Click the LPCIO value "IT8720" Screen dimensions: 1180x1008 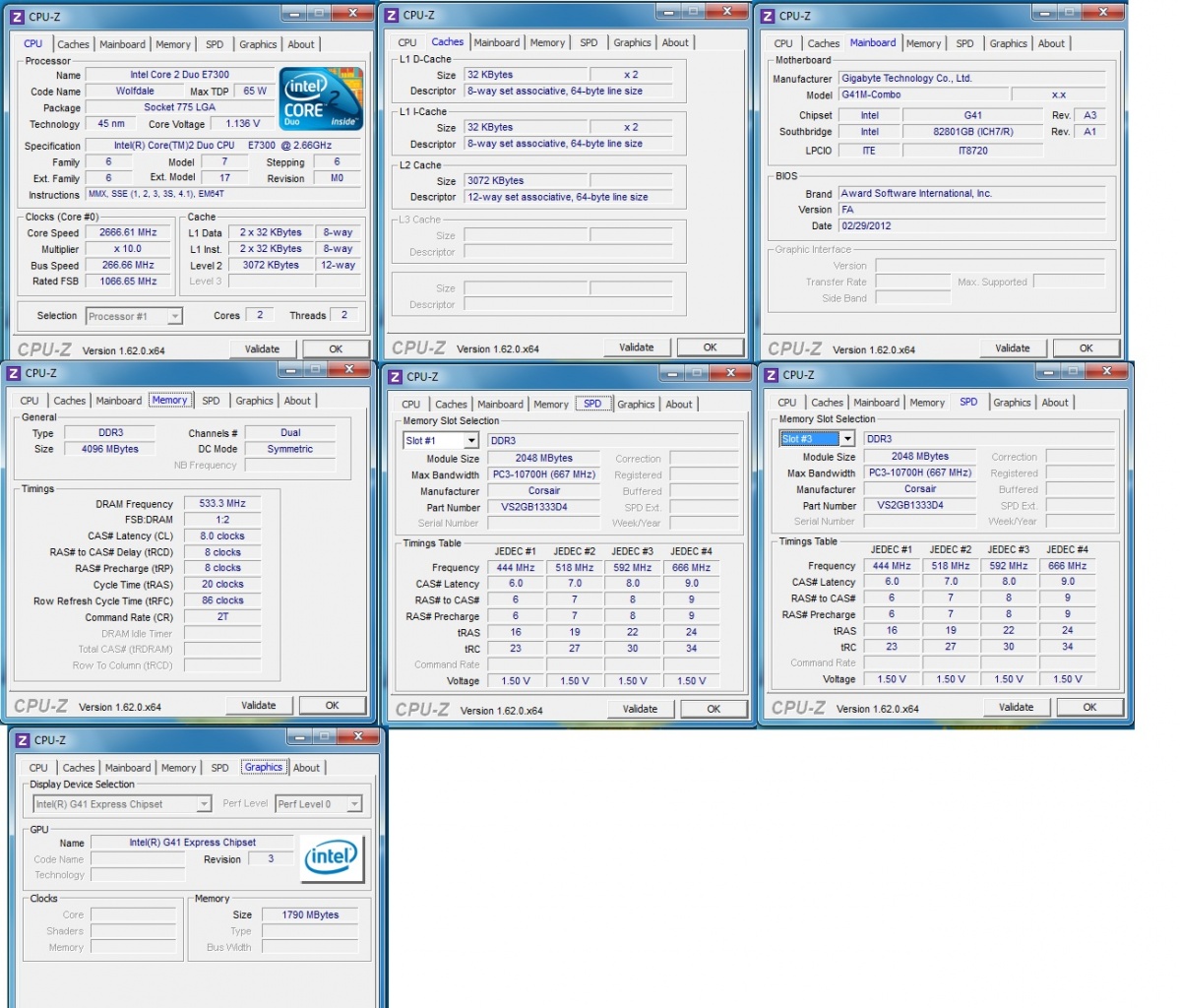tap(973, 151)
